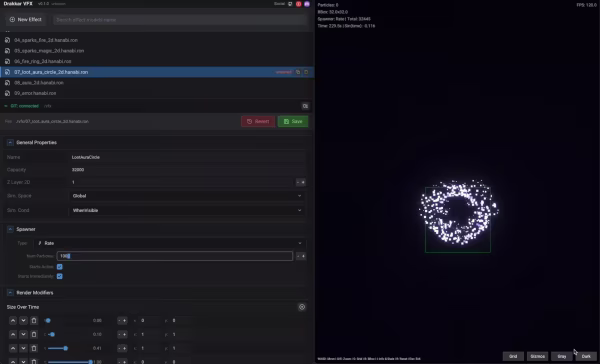Select 07_loot_aura_circle_2d.hanabi.ron row
Screen dimensions: 600x364
click(x=157, y=72)
